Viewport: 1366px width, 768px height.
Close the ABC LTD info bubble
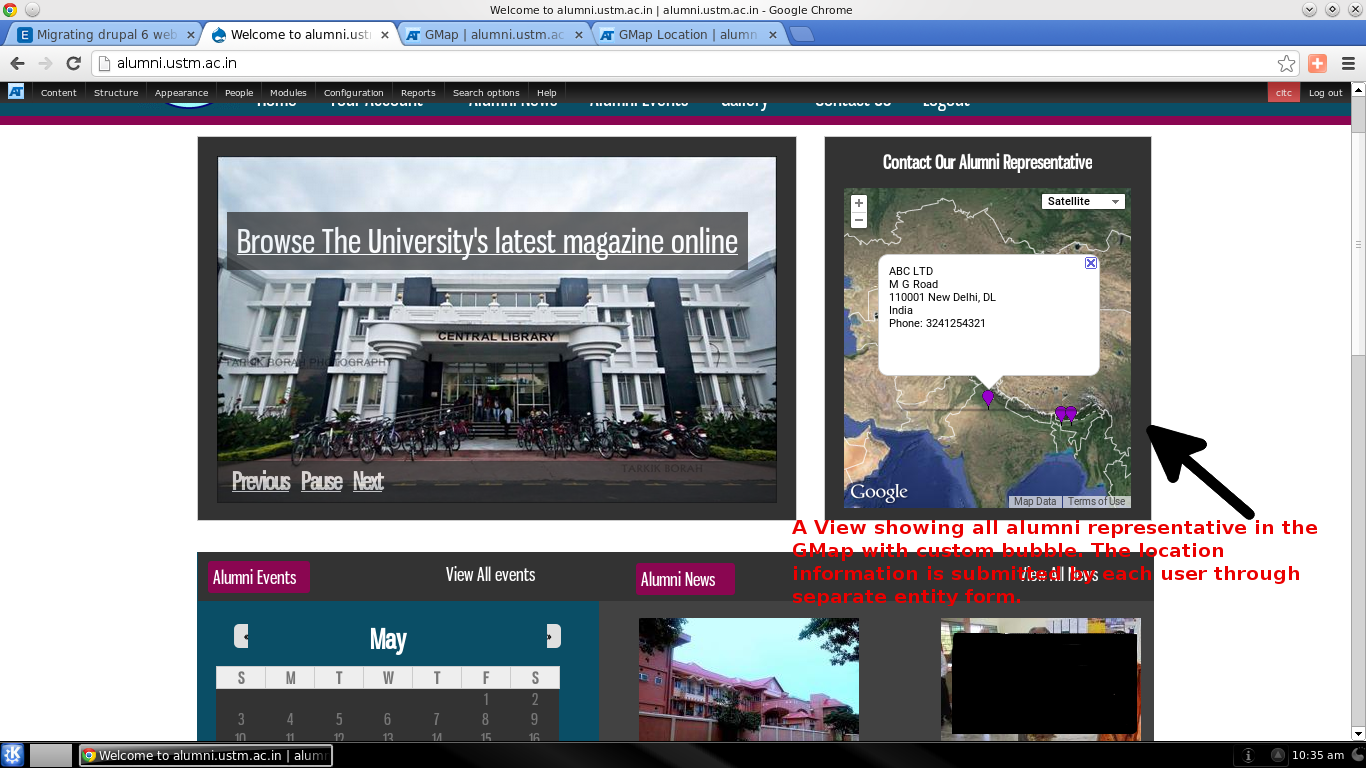(1091, 263)
